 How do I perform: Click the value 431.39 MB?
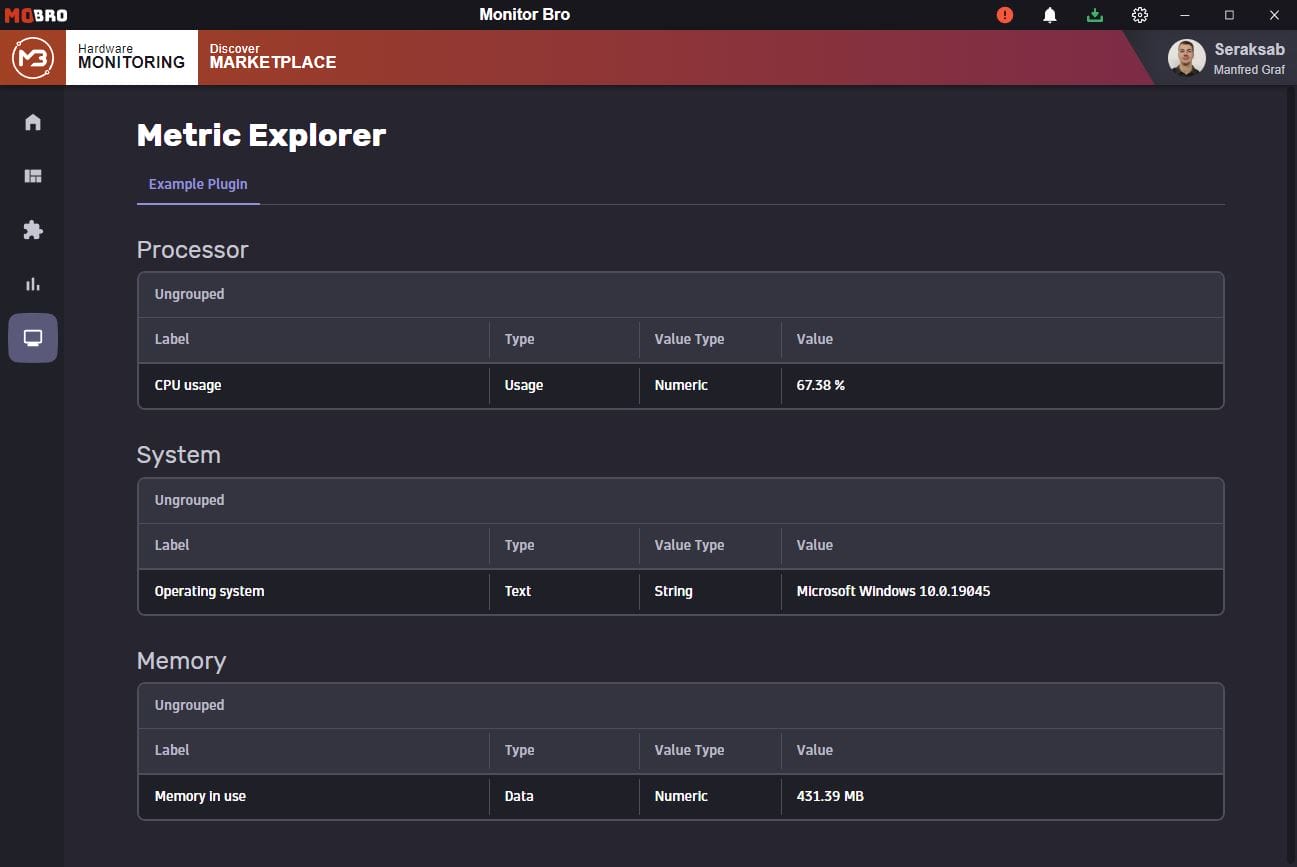830,796
